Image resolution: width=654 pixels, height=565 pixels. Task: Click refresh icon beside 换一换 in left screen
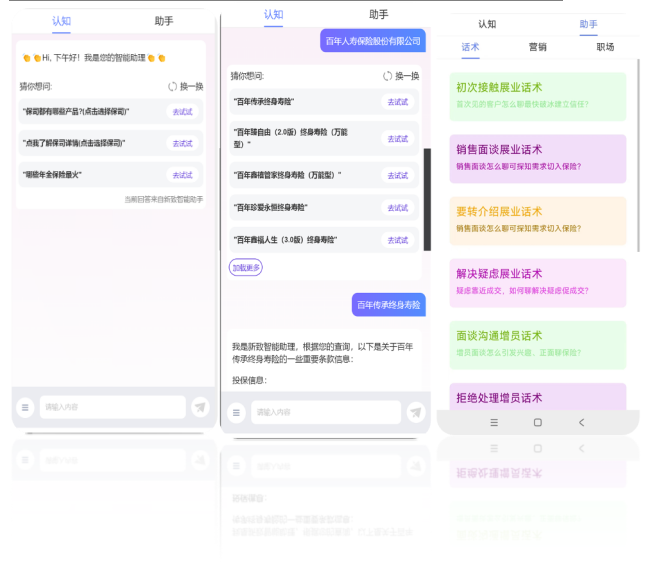pos(172,86)
